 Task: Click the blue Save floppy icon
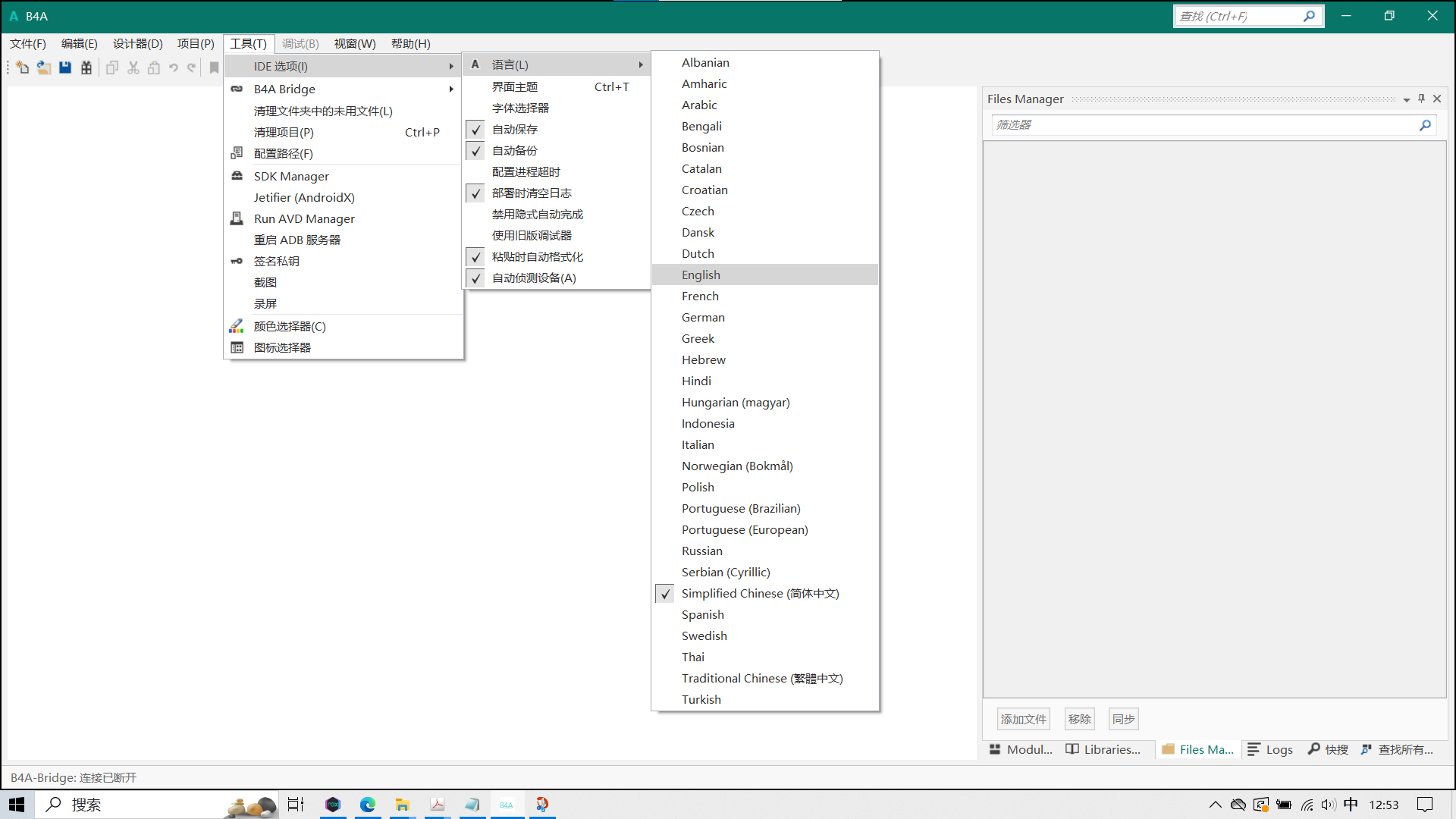tap(65, 67)
